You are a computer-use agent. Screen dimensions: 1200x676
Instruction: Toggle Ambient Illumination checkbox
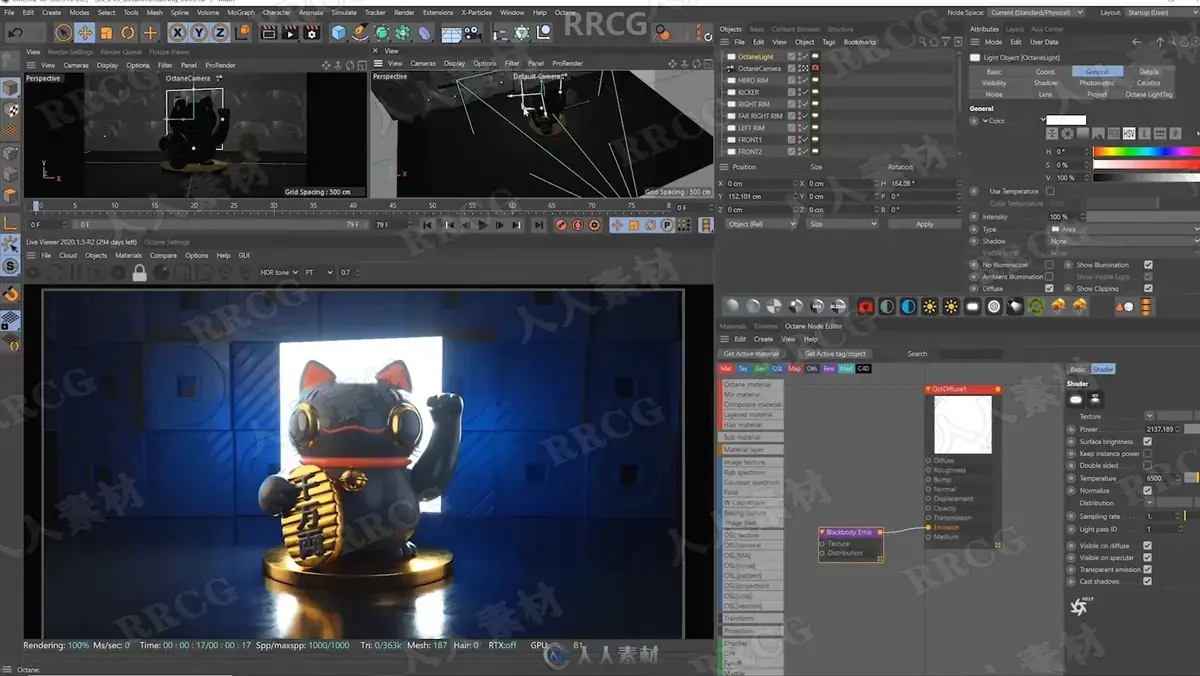click(1049, 277)
